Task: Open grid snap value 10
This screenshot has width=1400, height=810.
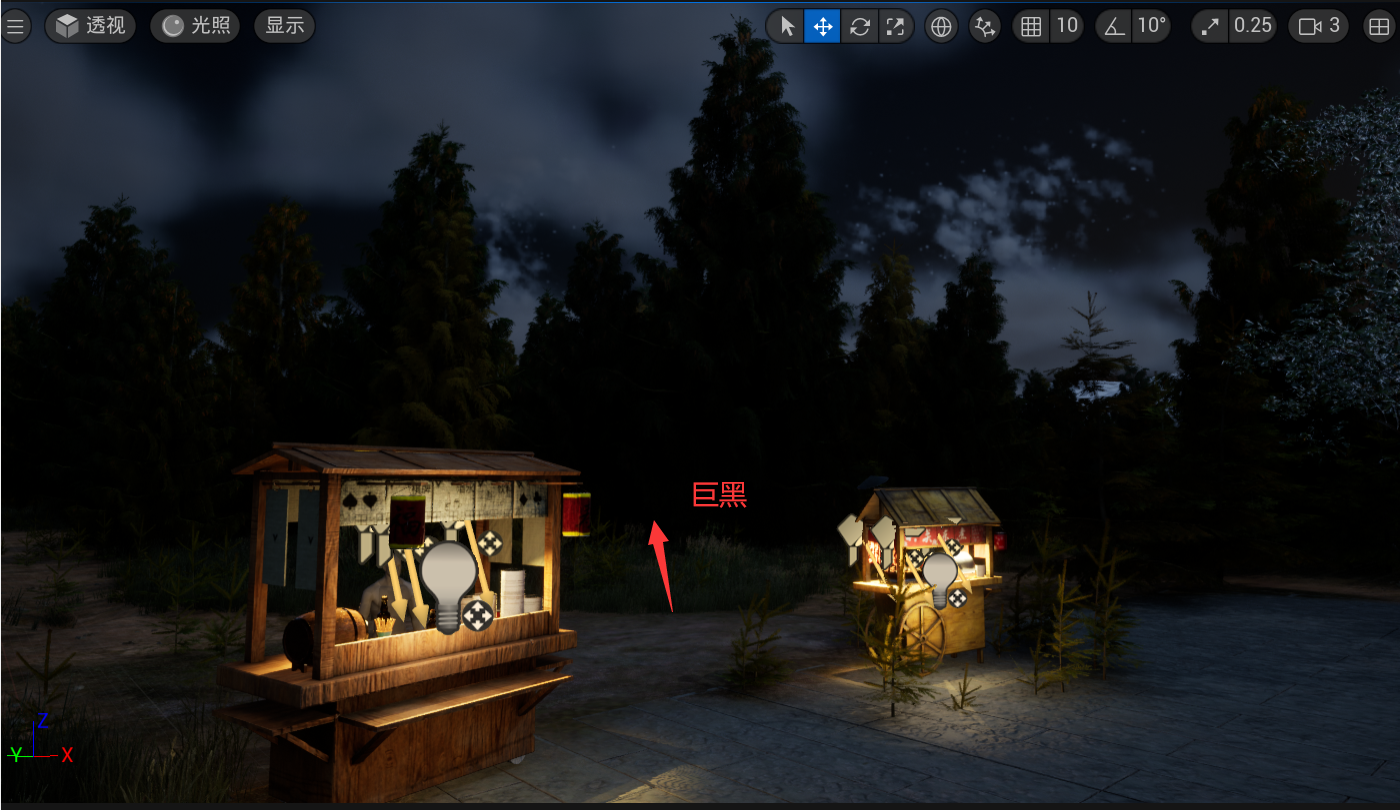Action: coord(1067,26)
